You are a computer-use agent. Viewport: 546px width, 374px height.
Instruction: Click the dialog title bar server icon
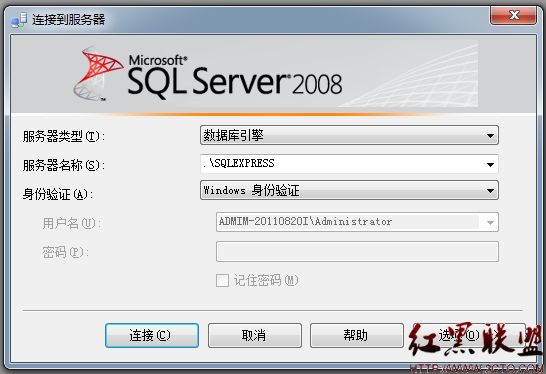click(x=19, y=20)
